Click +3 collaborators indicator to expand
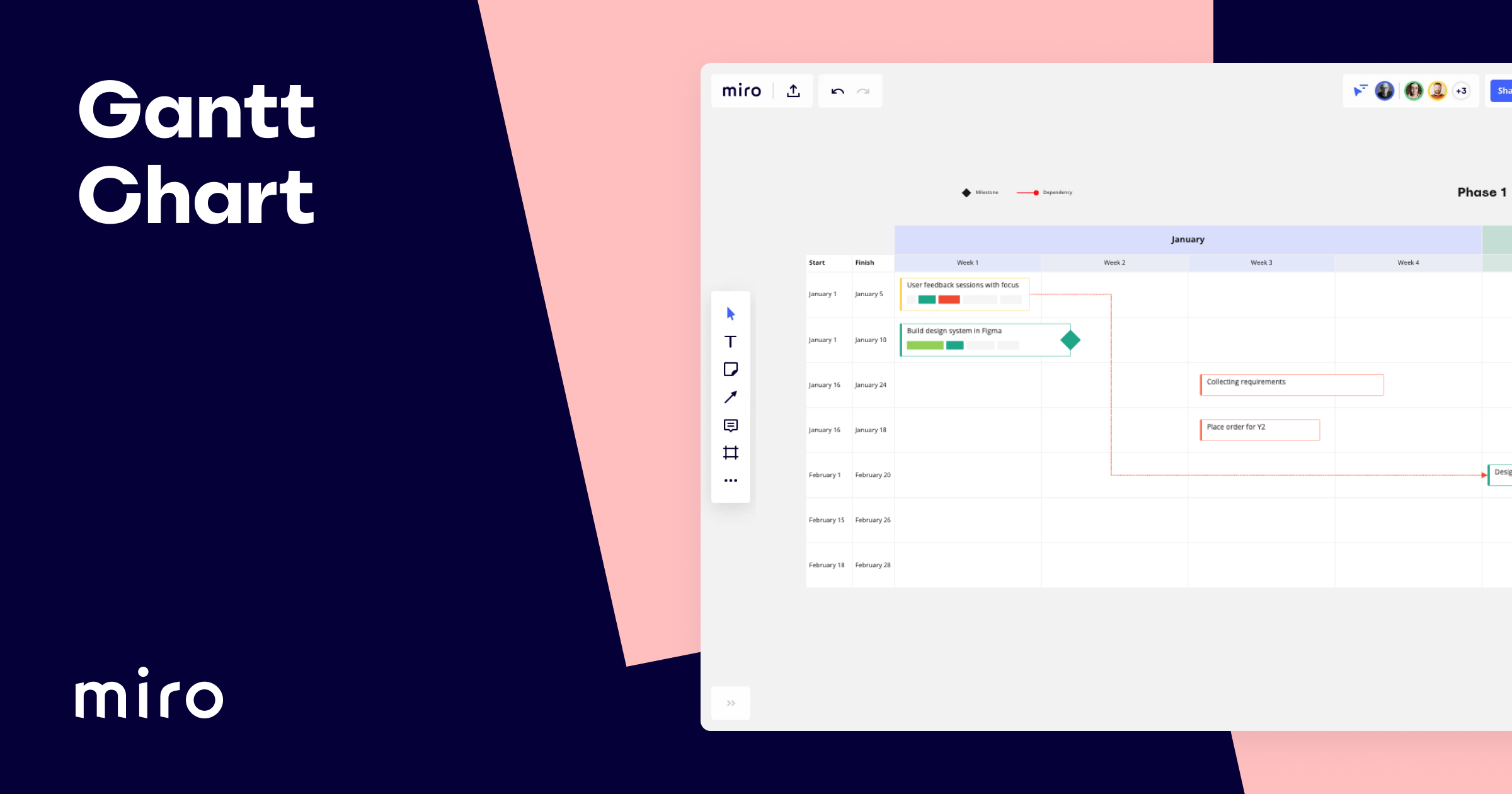This screenshot has height=794, width=1512. coord(1460,91)
